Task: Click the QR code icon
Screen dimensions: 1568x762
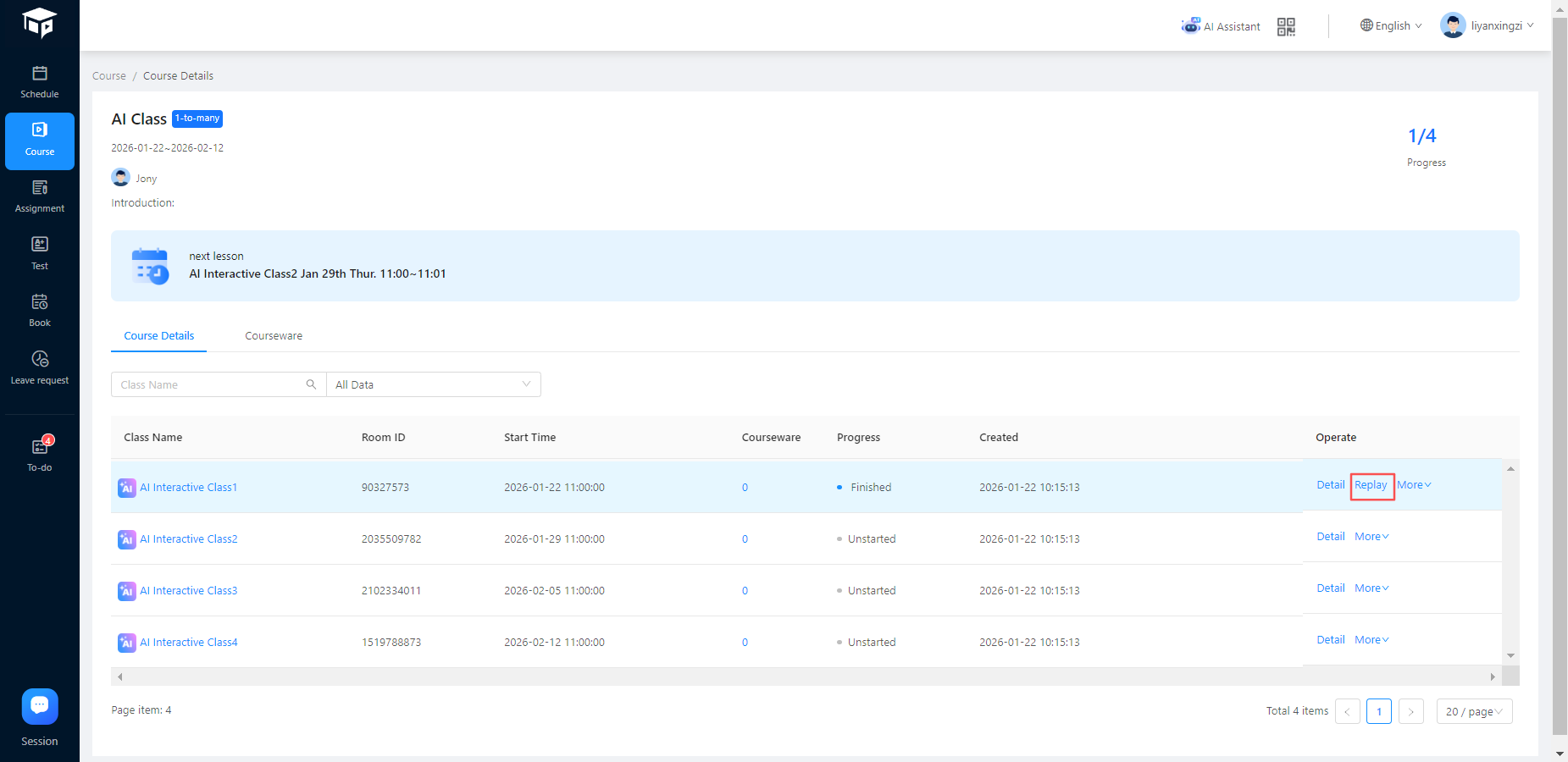Action: coord(1286,27)
